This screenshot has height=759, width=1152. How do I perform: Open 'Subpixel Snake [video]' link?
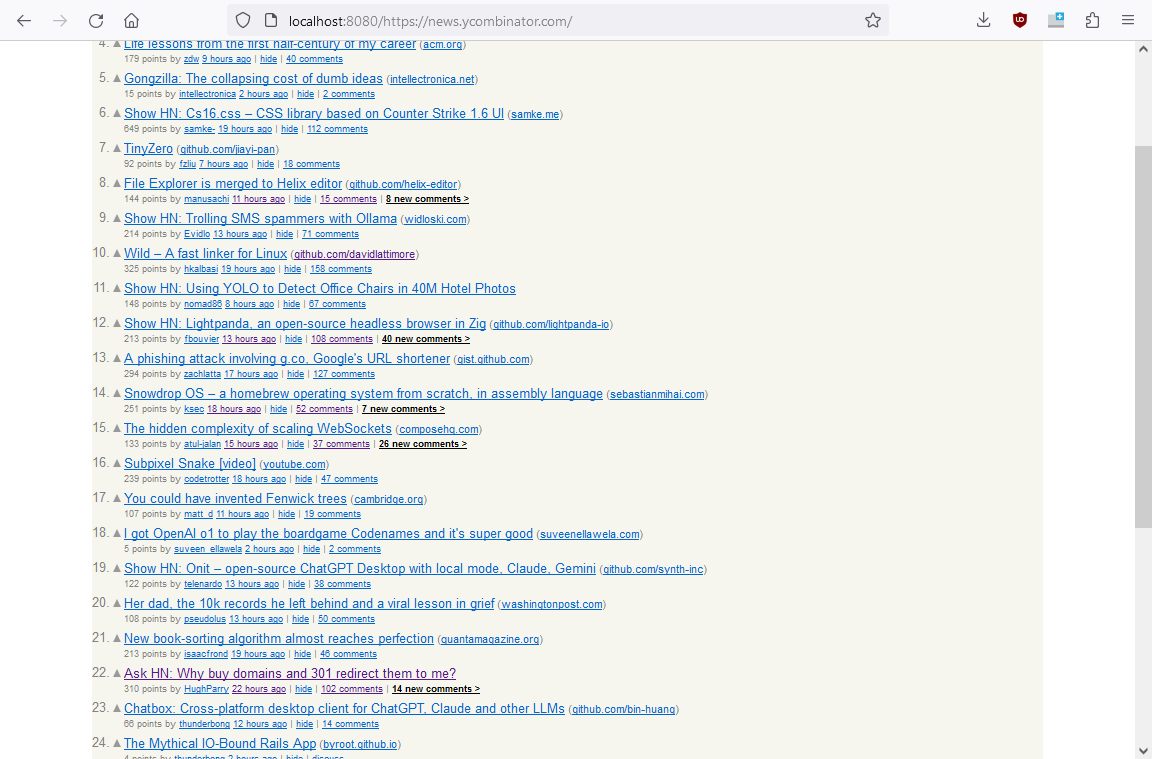coord(190,464)
